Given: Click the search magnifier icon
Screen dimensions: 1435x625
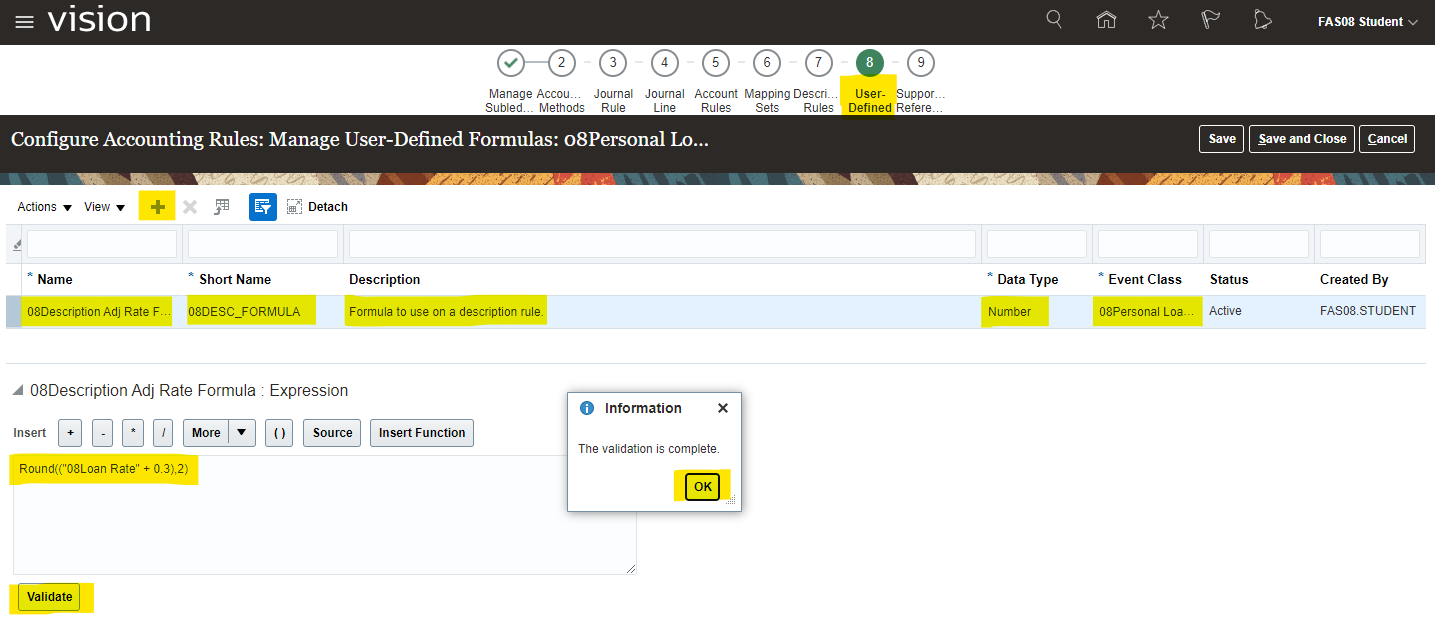Looking at the screenshot, I should click(1054, 20).
